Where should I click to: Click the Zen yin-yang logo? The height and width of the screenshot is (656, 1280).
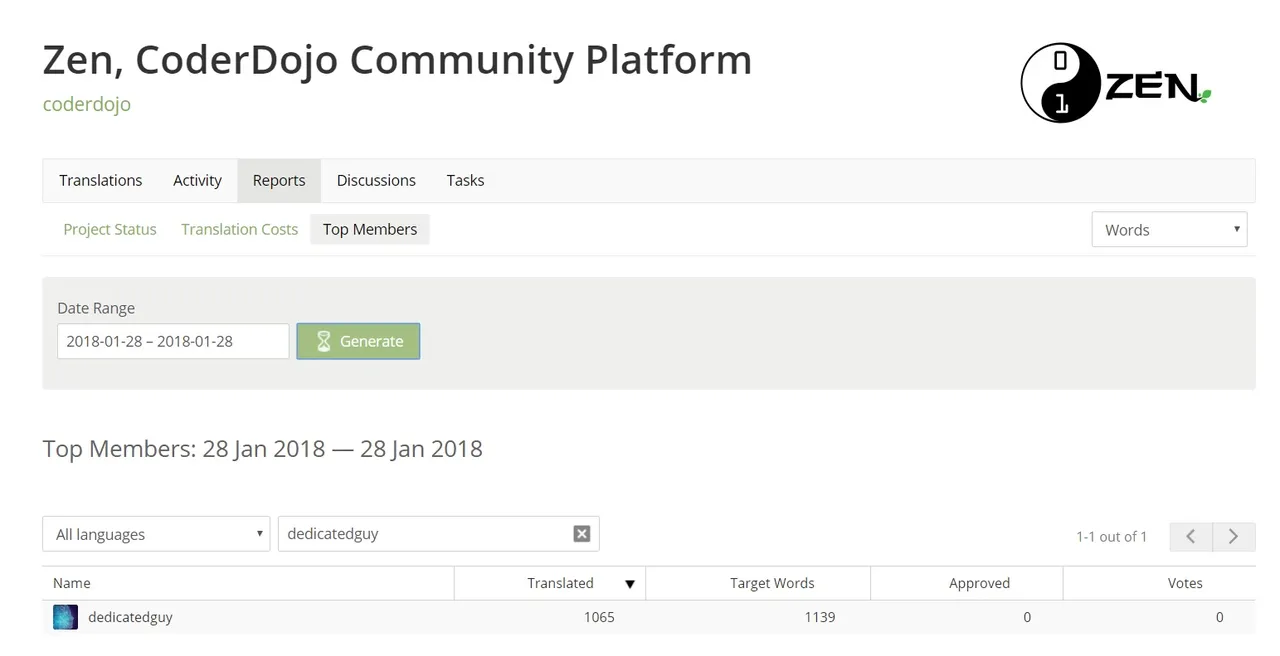pos(1059,83)
